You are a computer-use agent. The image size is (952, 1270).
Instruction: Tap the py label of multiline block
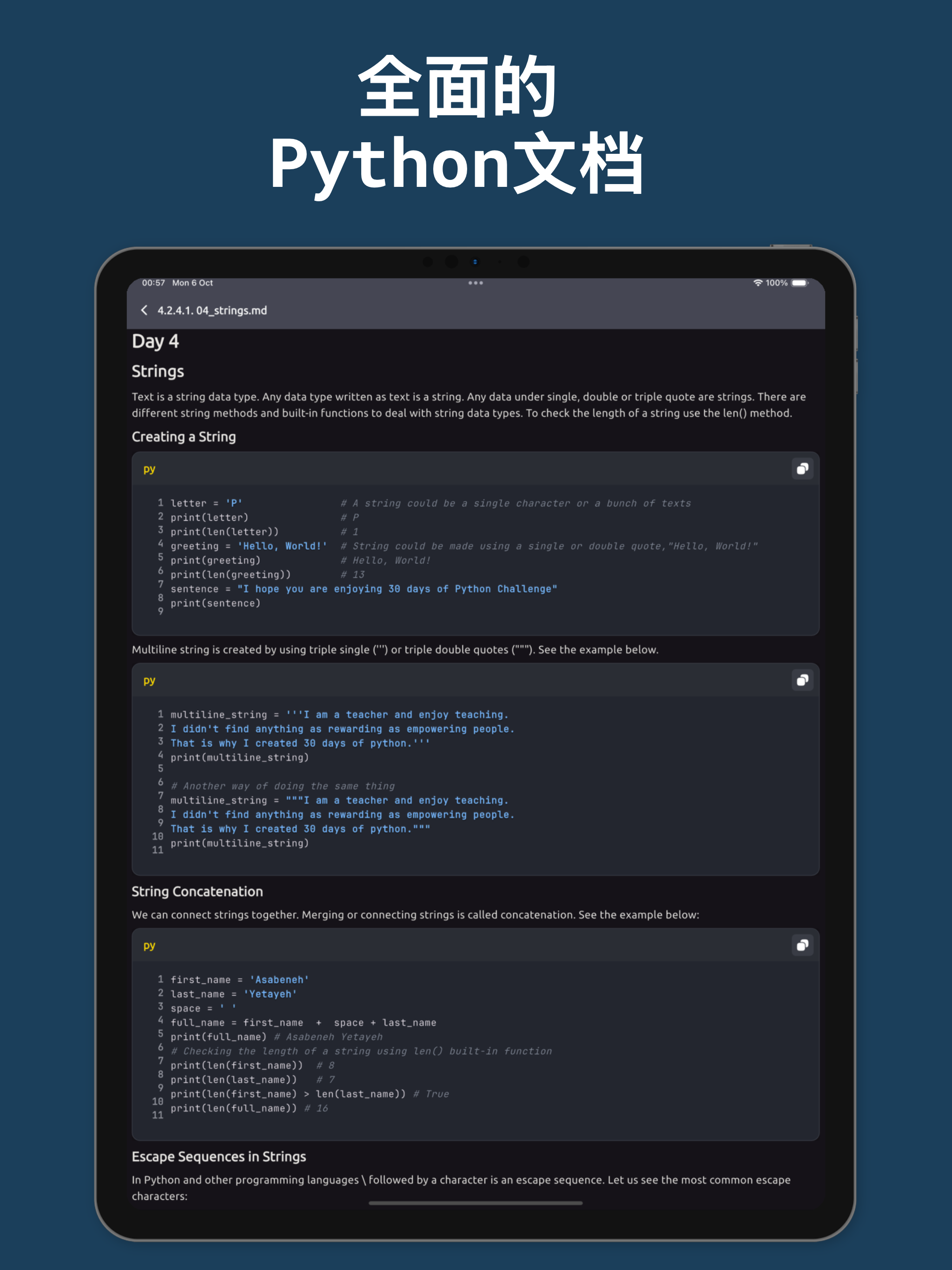149,681
